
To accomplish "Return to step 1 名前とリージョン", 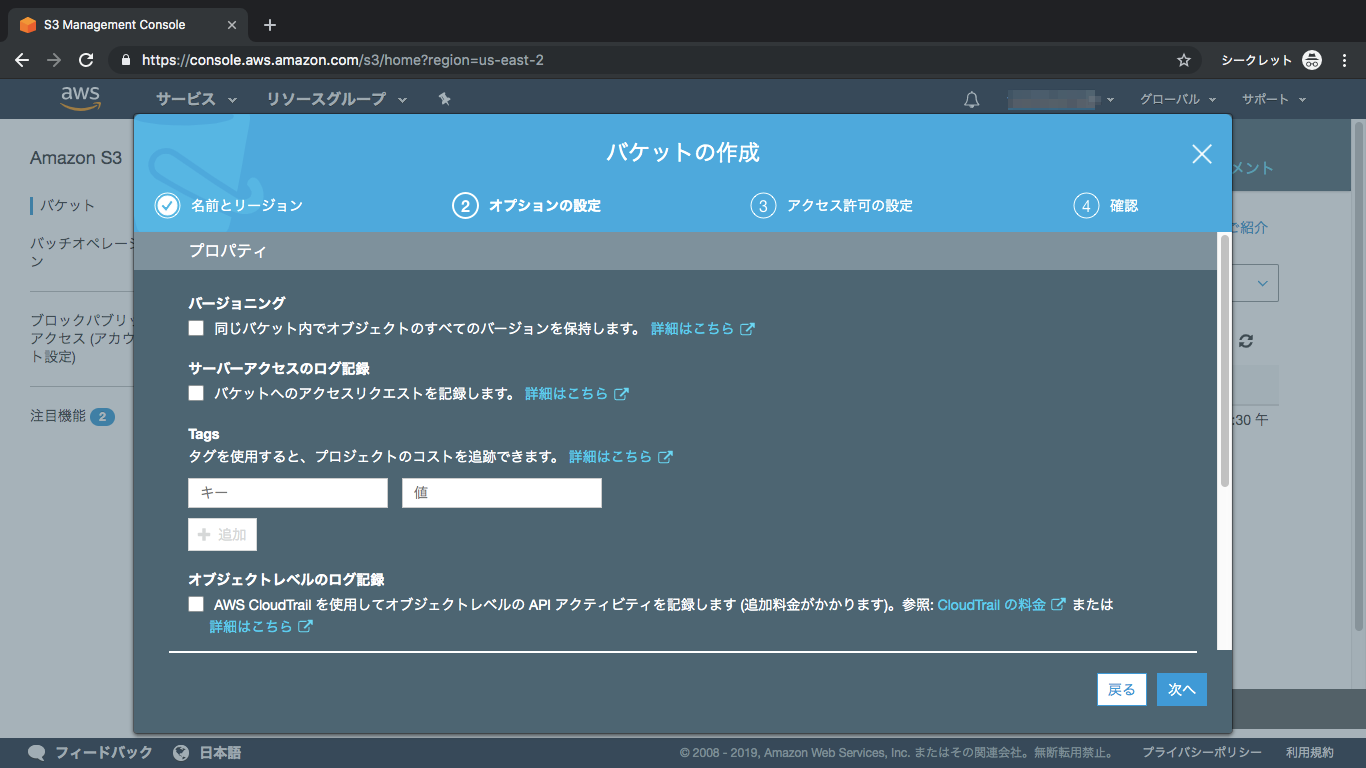I will (229, 205).
